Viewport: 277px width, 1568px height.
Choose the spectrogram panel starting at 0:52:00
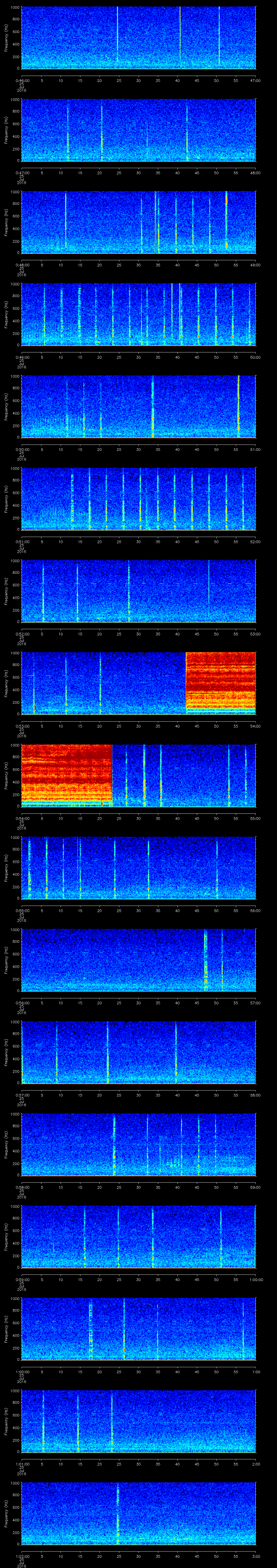pyautogui.click(x=138, y=591)
